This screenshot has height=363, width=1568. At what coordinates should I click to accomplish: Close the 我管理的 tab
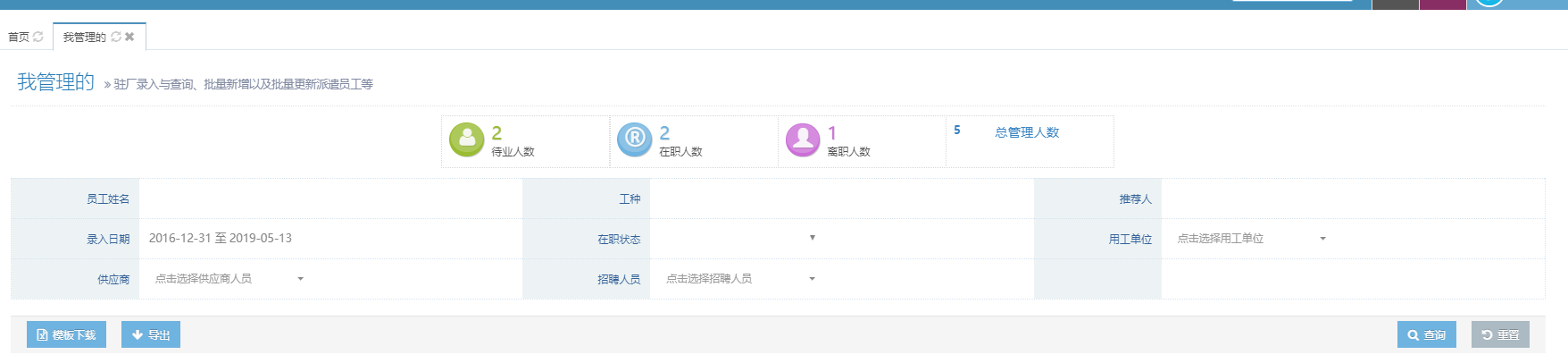[129, 37]
